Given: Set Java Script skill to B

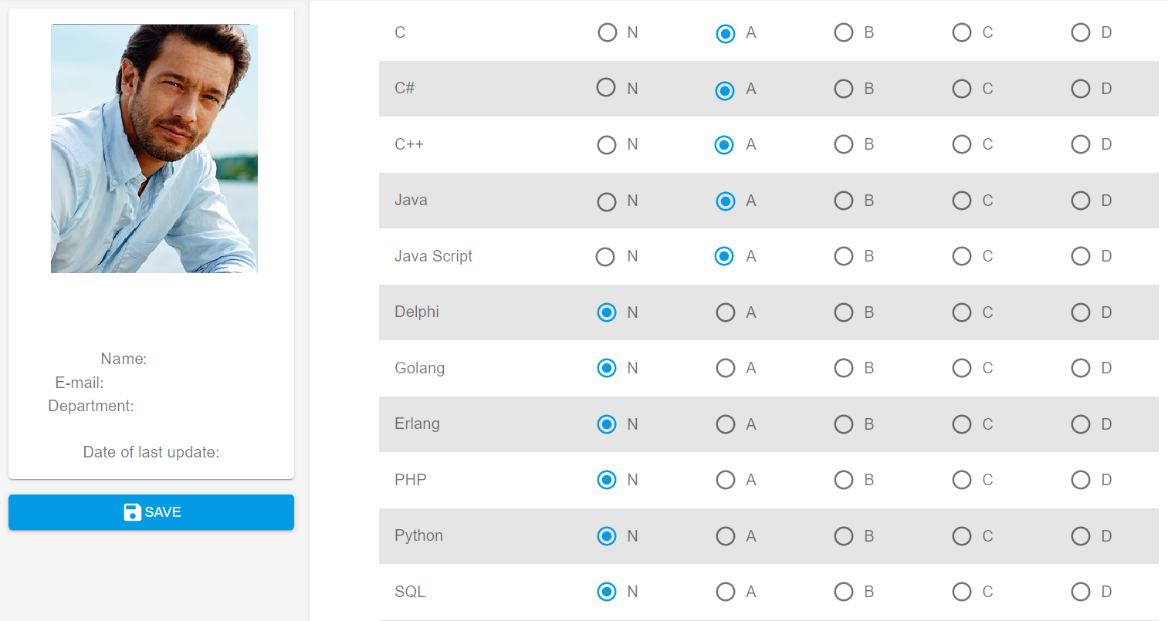Looking at the screenshot, I should pos(843,256).
